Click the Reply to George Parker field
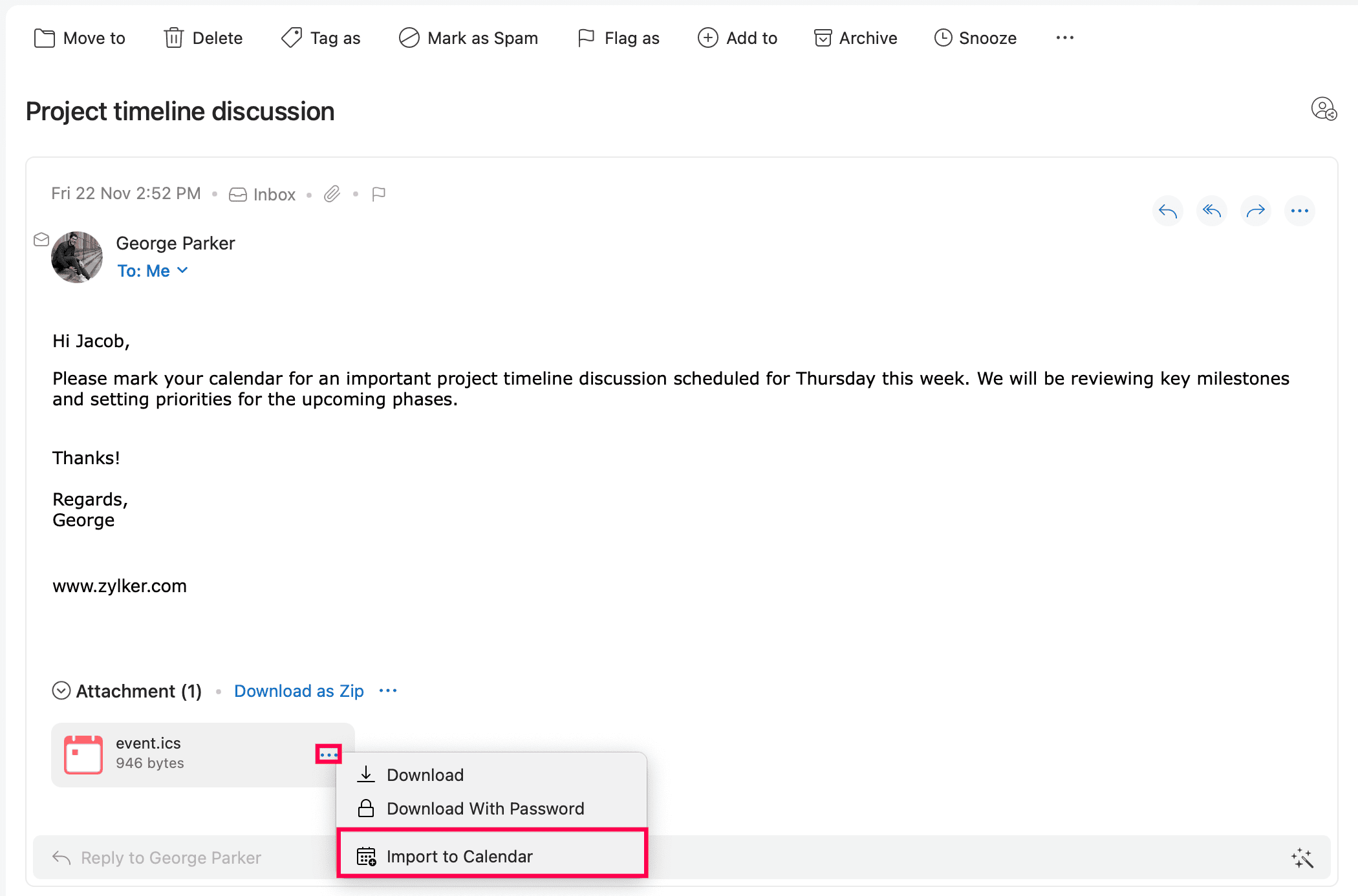1358x896 pixels. (x=171, y=858)
